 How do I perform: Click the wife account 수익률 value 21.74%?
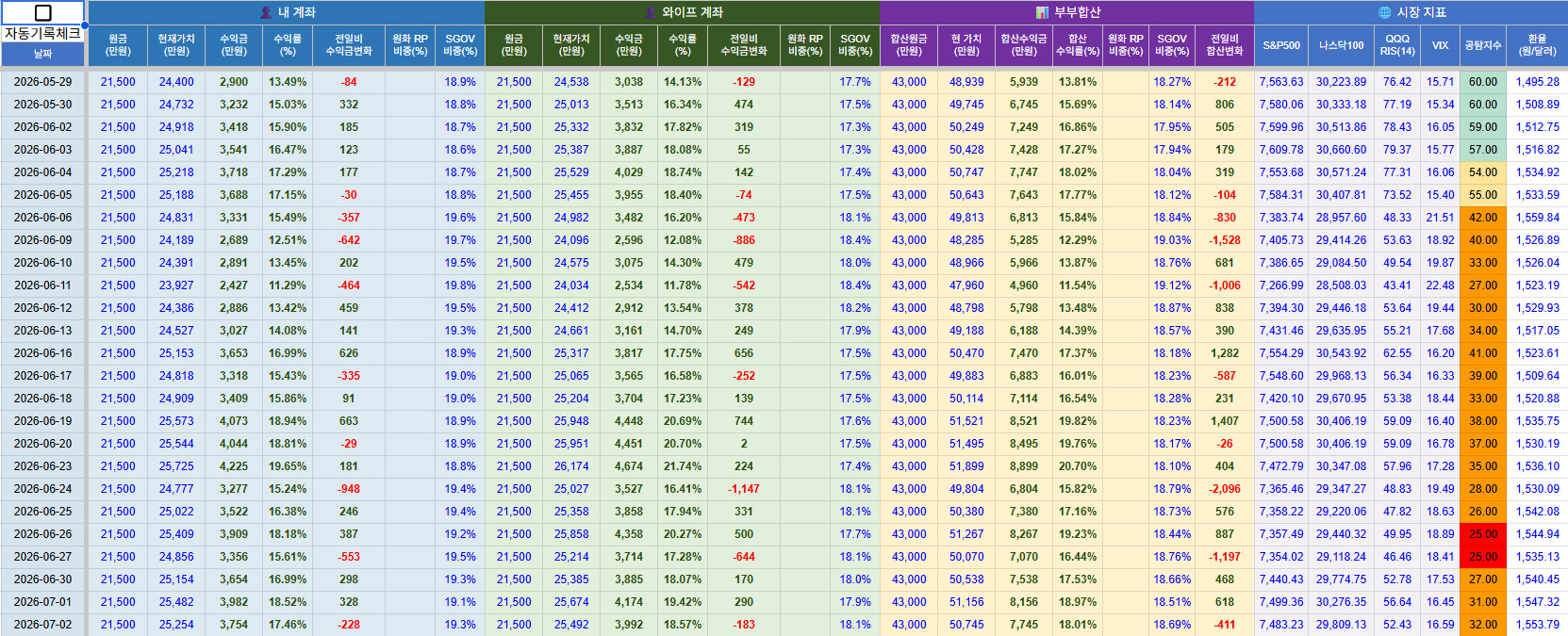pos(683,466)
